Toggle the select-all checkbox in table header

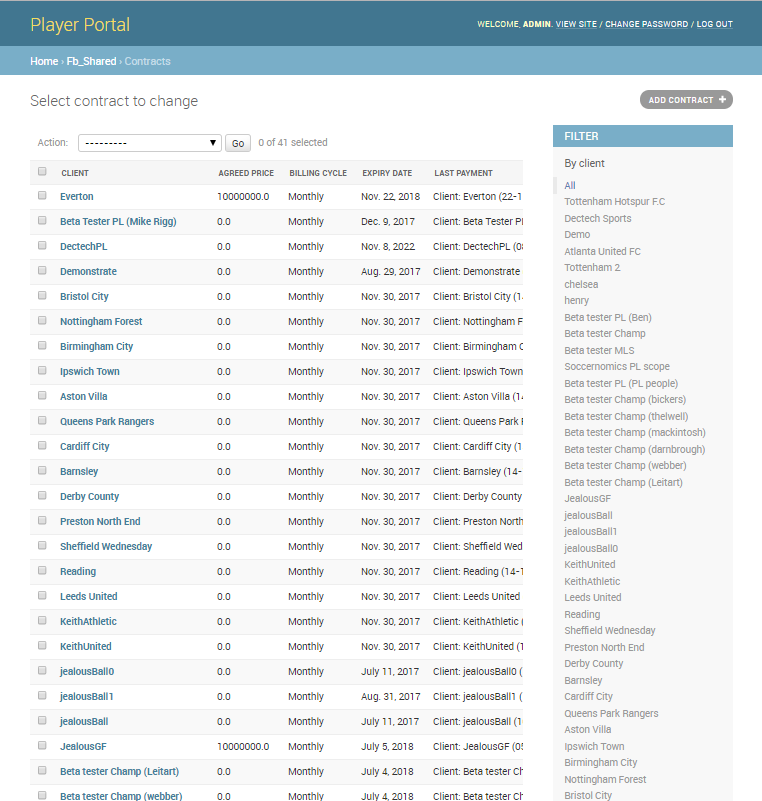(x=42, y=172)
